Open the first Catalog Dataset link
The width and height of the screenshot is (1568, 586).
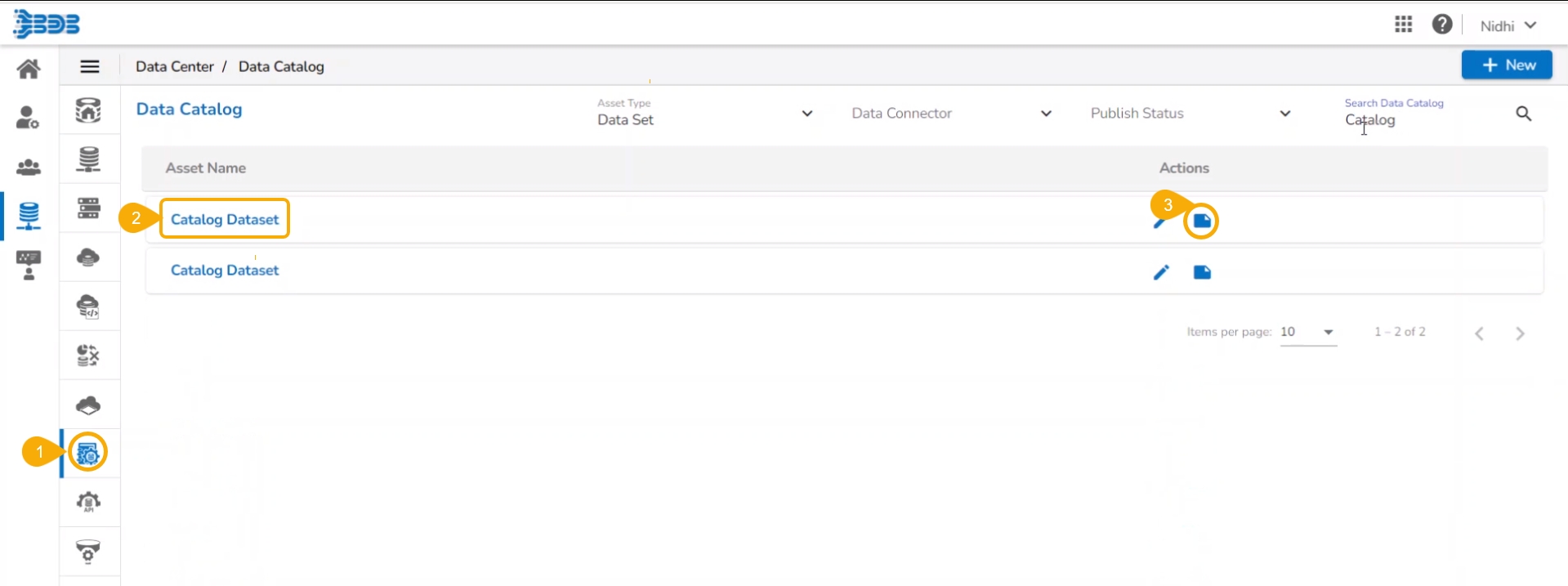[225, 219]
